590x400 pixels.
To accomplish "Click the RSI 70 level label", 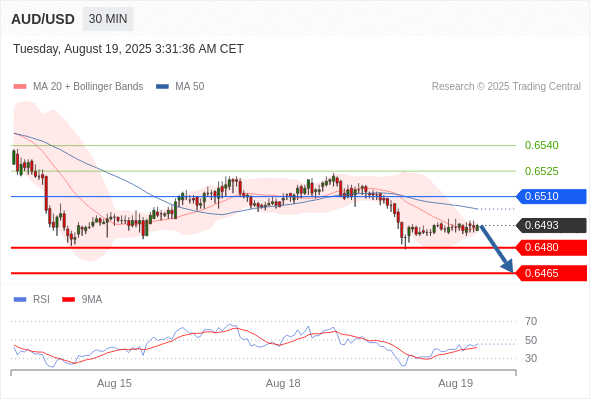I will point(531,321).
